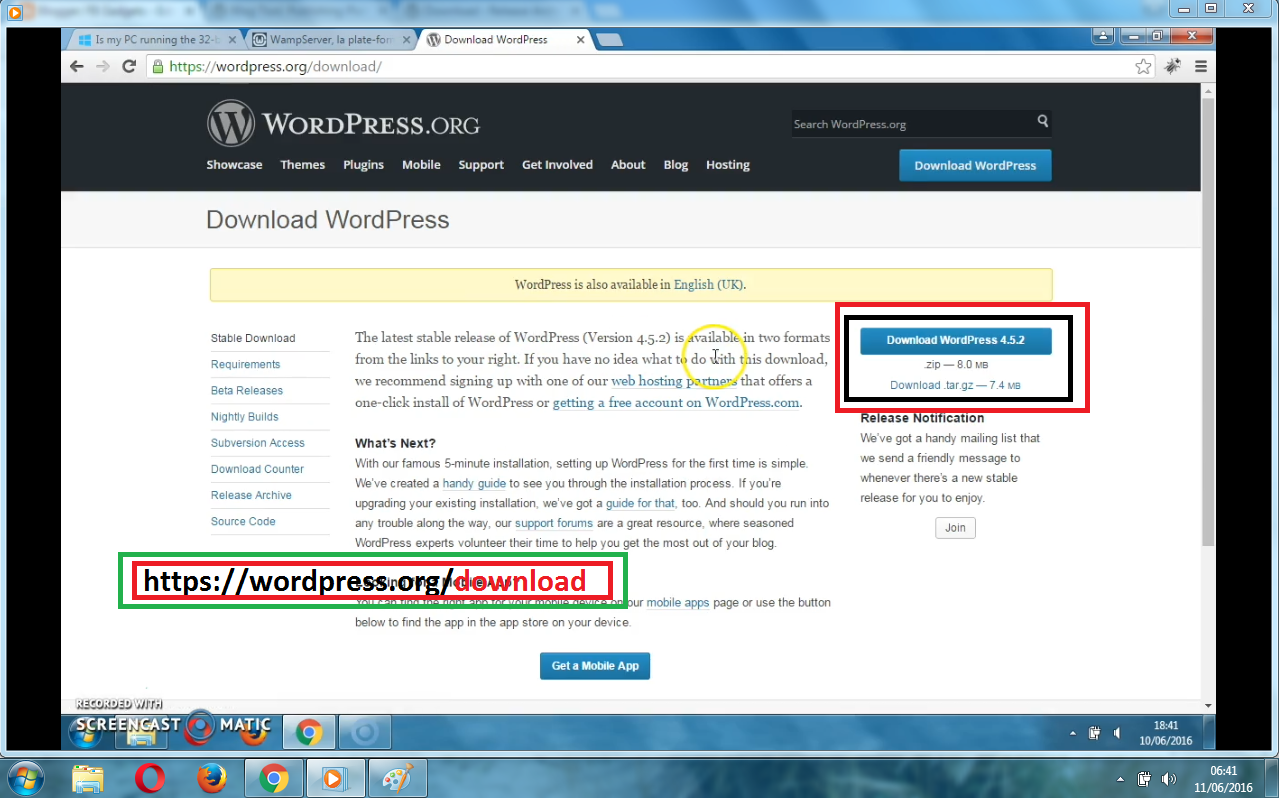Click the Chrome icon in the recorded taskbar
The image size is (1280, 800).
tap(308, 733)
